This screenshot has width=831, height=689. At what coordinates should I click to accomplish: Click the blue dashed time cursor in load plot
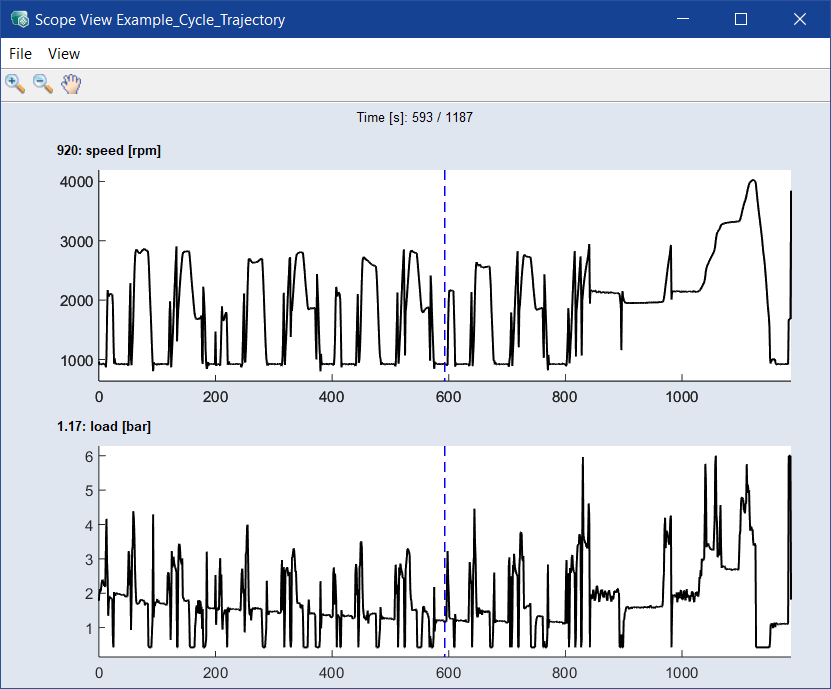445,540
